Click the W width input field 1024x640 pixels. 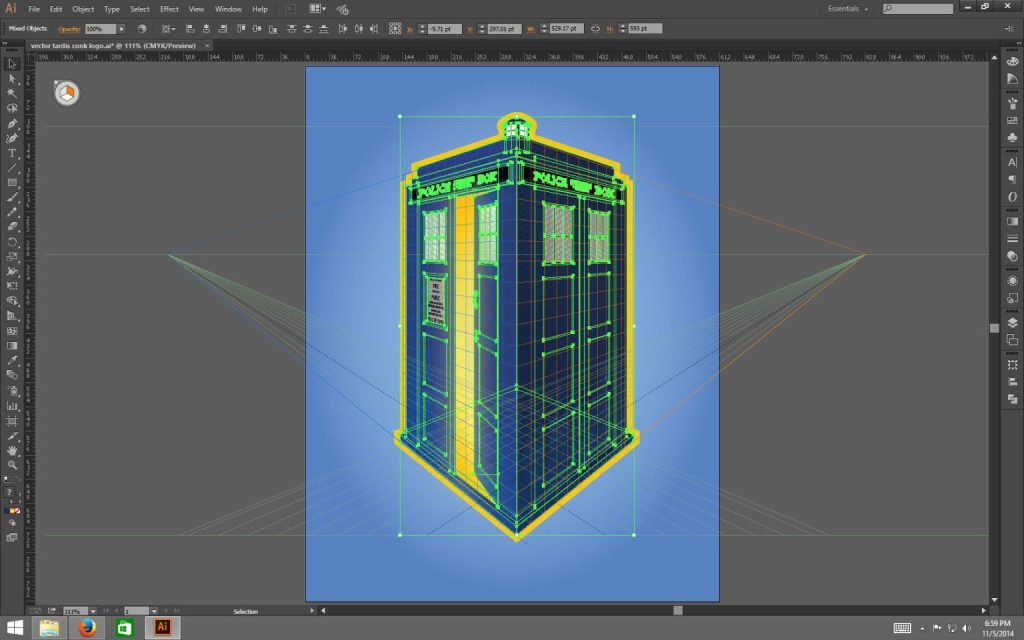[568, 30]
